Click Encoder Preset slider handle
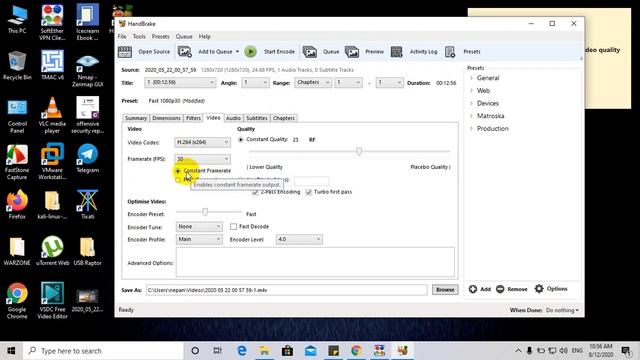Image resolution: width=640 pixels, height=360 pixels. (205, 211)
